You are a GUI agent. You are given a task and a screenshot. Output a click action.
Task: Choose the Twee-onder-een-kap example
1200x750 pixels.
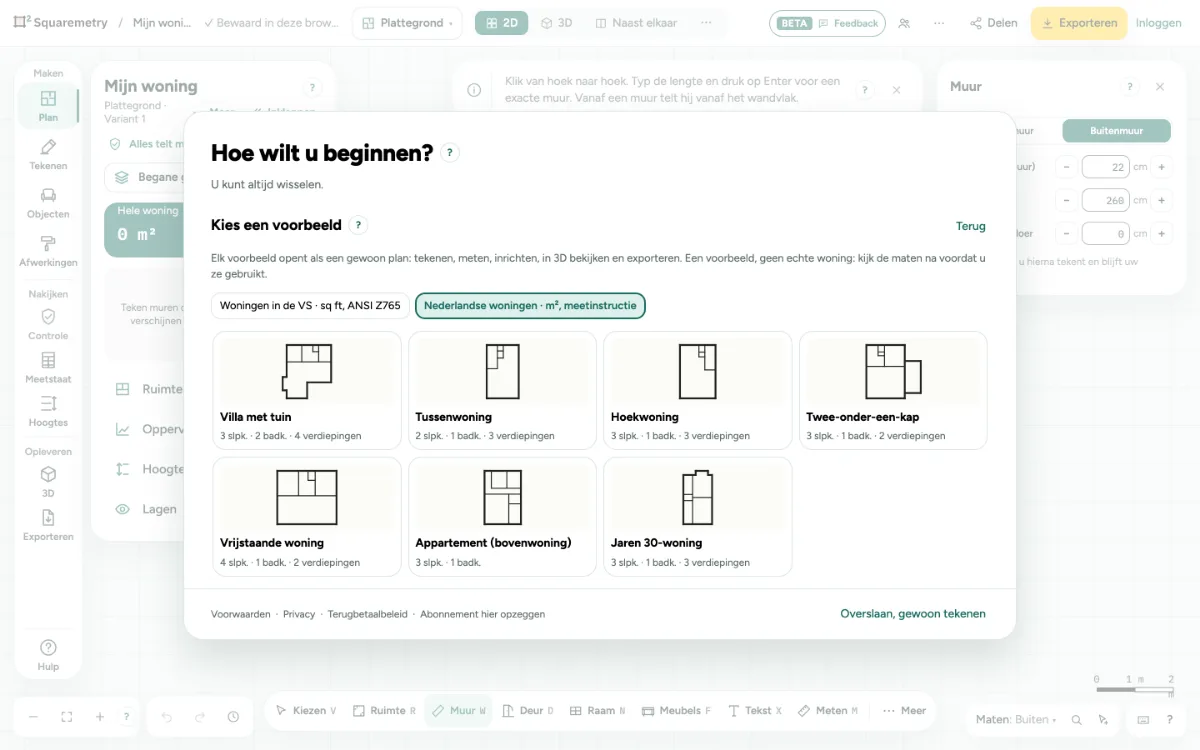point(893,390)
